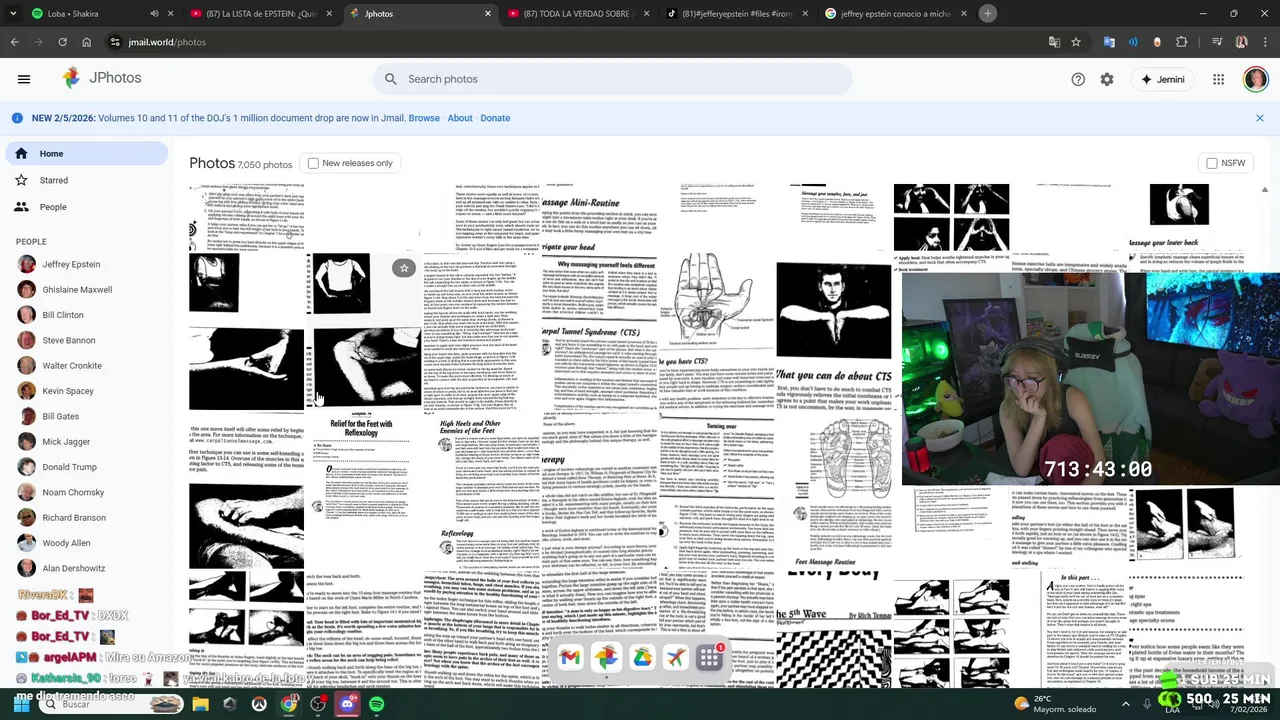Click the Jemini button
The width and height of the screenshot is (1280, 720).
(x=1164, y=79)
